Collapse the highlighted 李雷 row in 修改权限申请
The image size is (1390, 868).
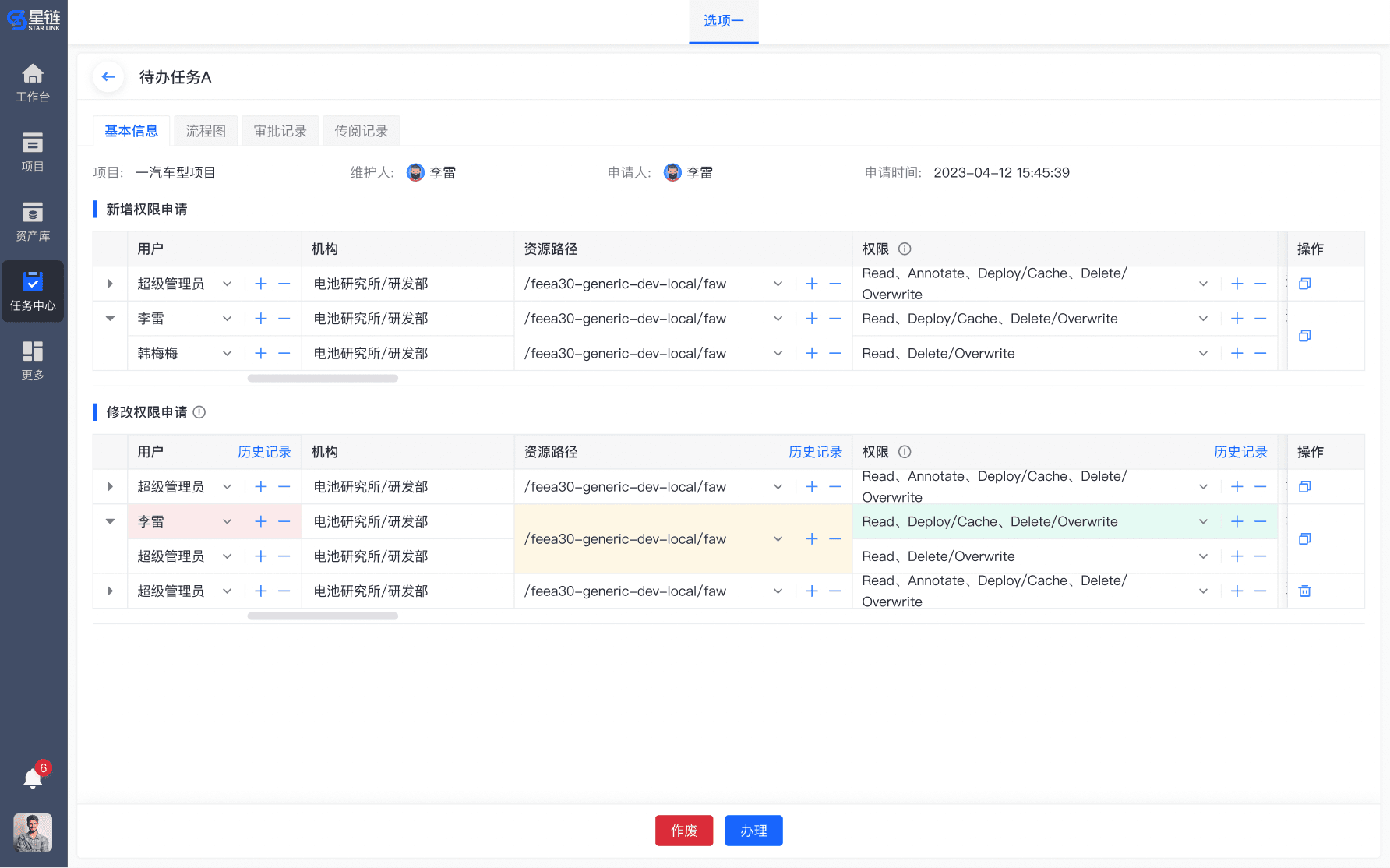(x=110, y=521)
